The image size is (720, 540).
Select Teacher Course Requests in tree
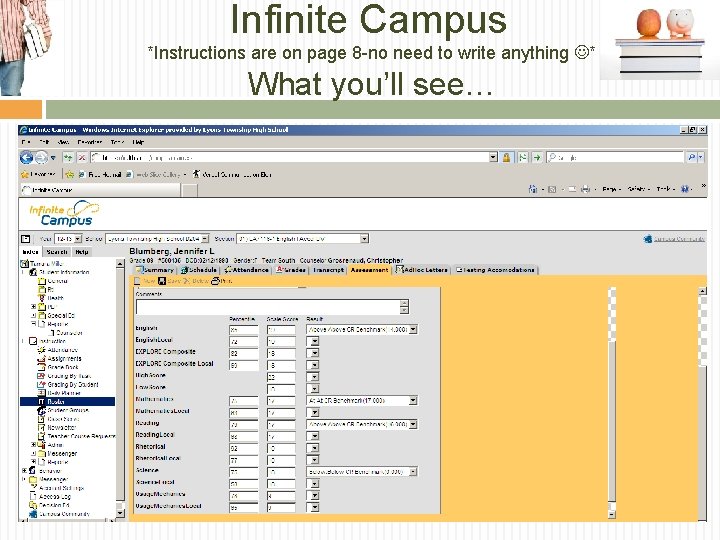point(81,436)
